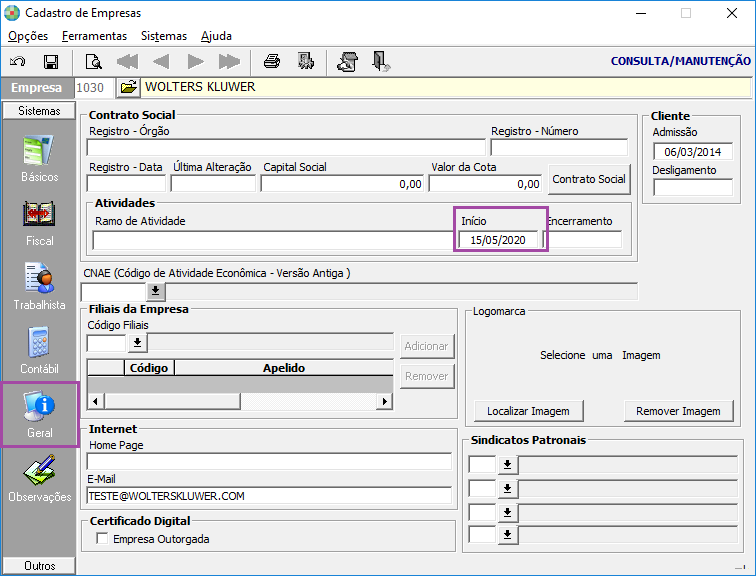Focus the Última Alteração field
Image resolution: width=756 pixels, height=576 pixels.
pos(213,184)
